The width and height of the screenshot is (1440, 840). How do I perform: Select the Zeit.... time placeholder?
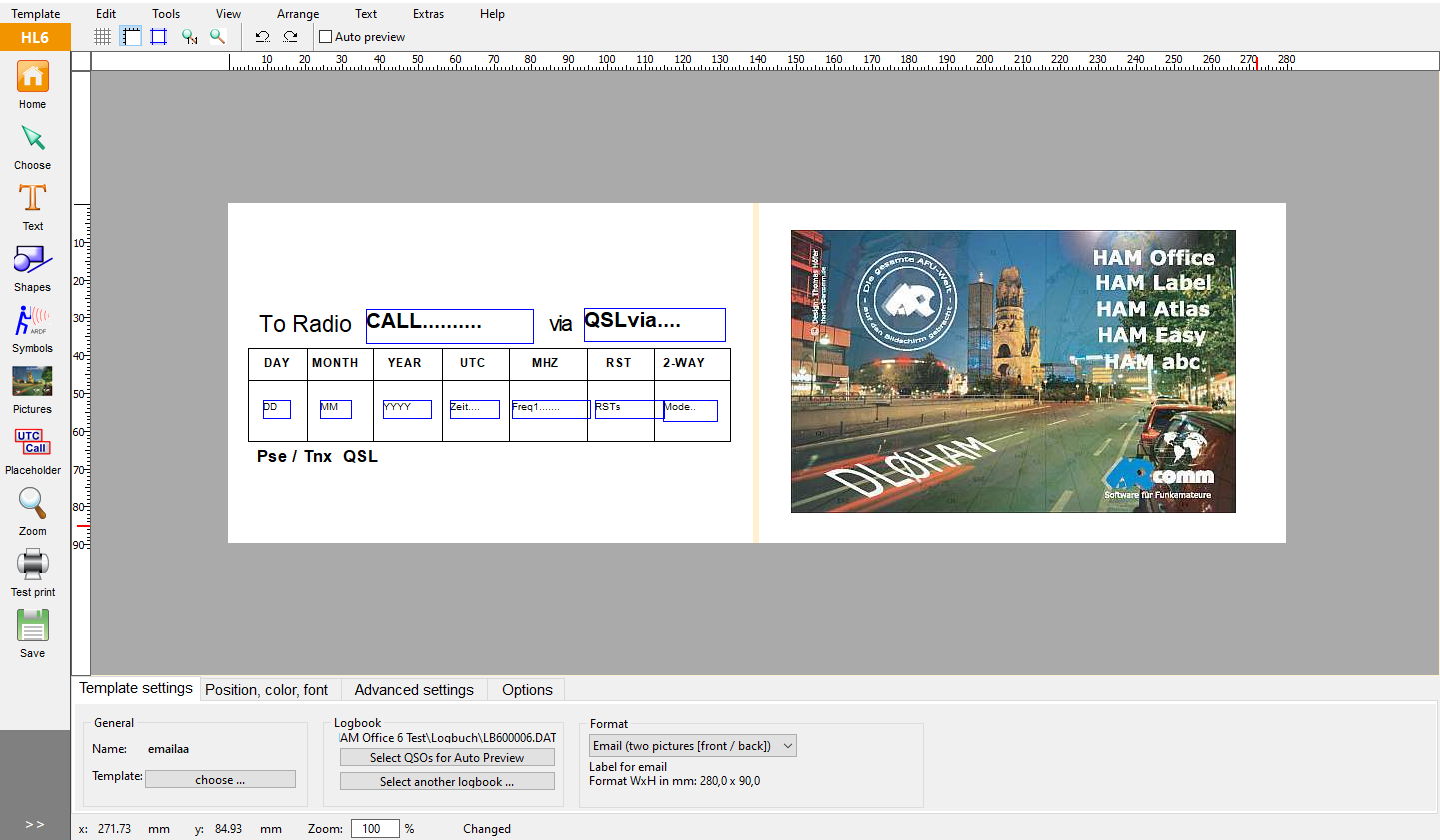475,409
